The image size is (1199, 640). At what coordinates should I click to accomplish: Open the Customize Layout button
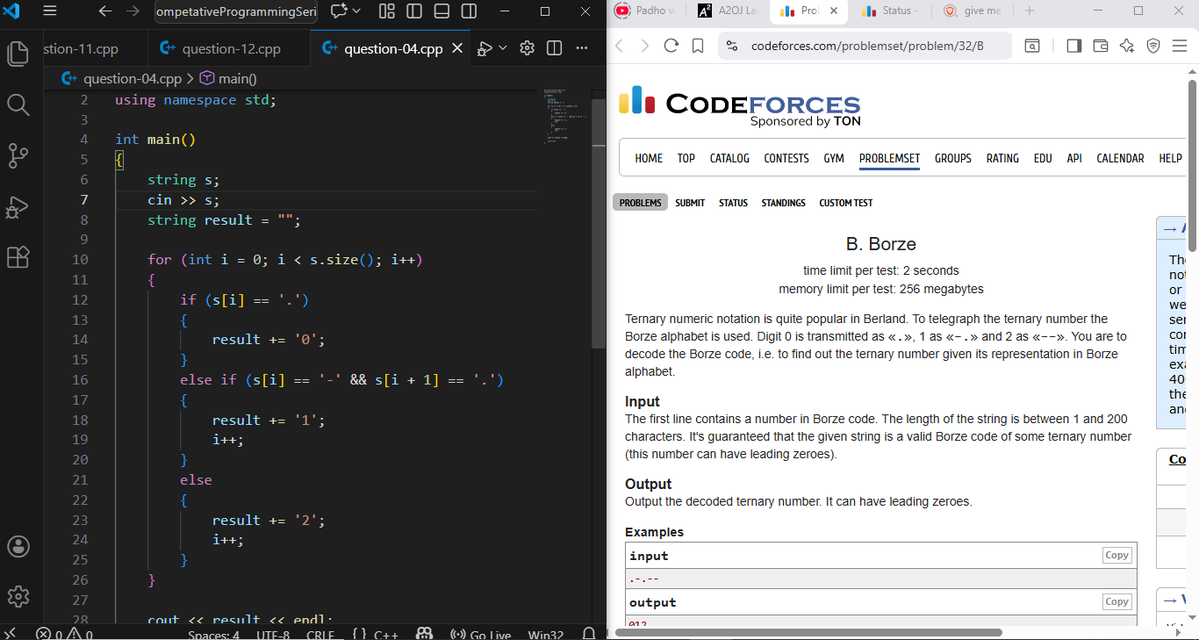387,11
